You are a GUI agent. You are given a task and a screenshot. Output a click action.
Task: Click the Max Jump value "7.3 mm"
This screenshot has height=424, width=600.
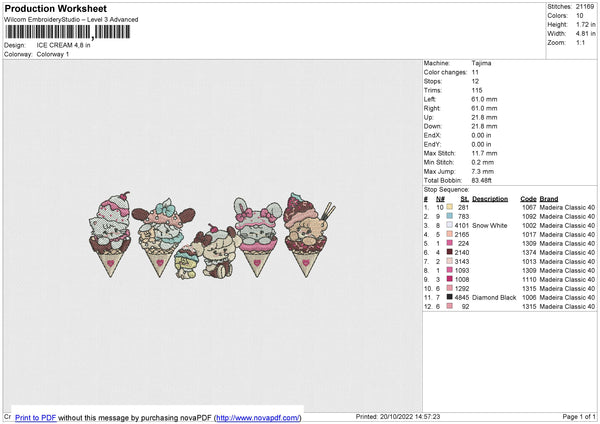point(483,171)
